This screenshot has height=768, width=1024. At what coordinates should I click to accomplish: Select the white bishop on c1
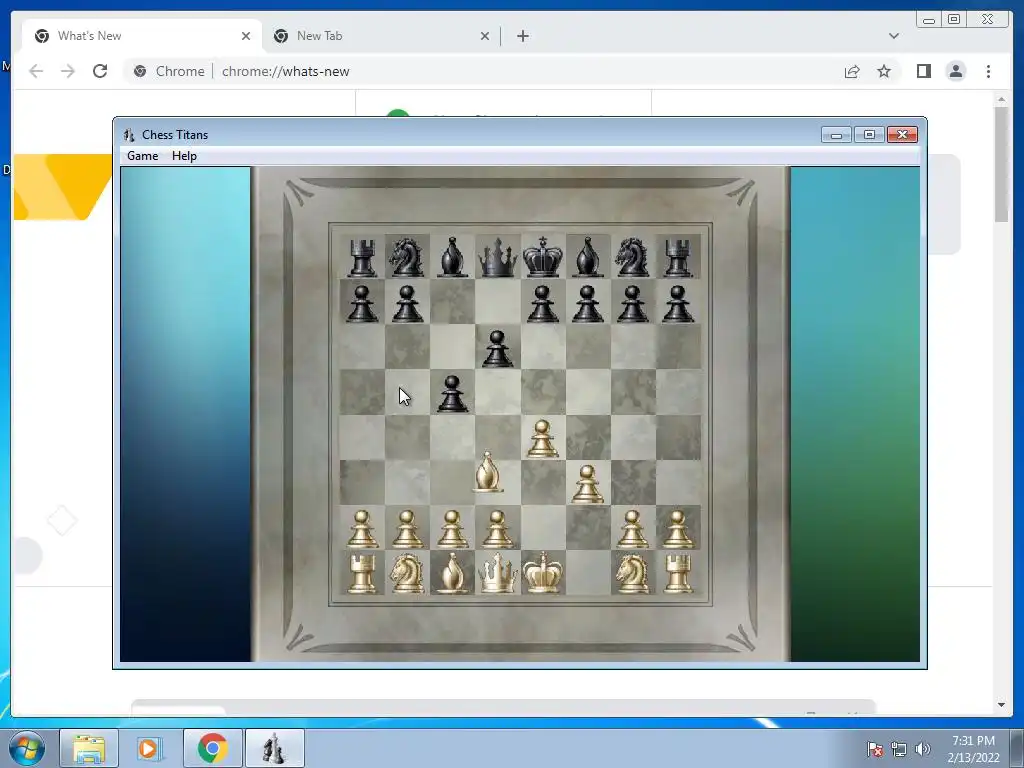(x=452, y=573)
